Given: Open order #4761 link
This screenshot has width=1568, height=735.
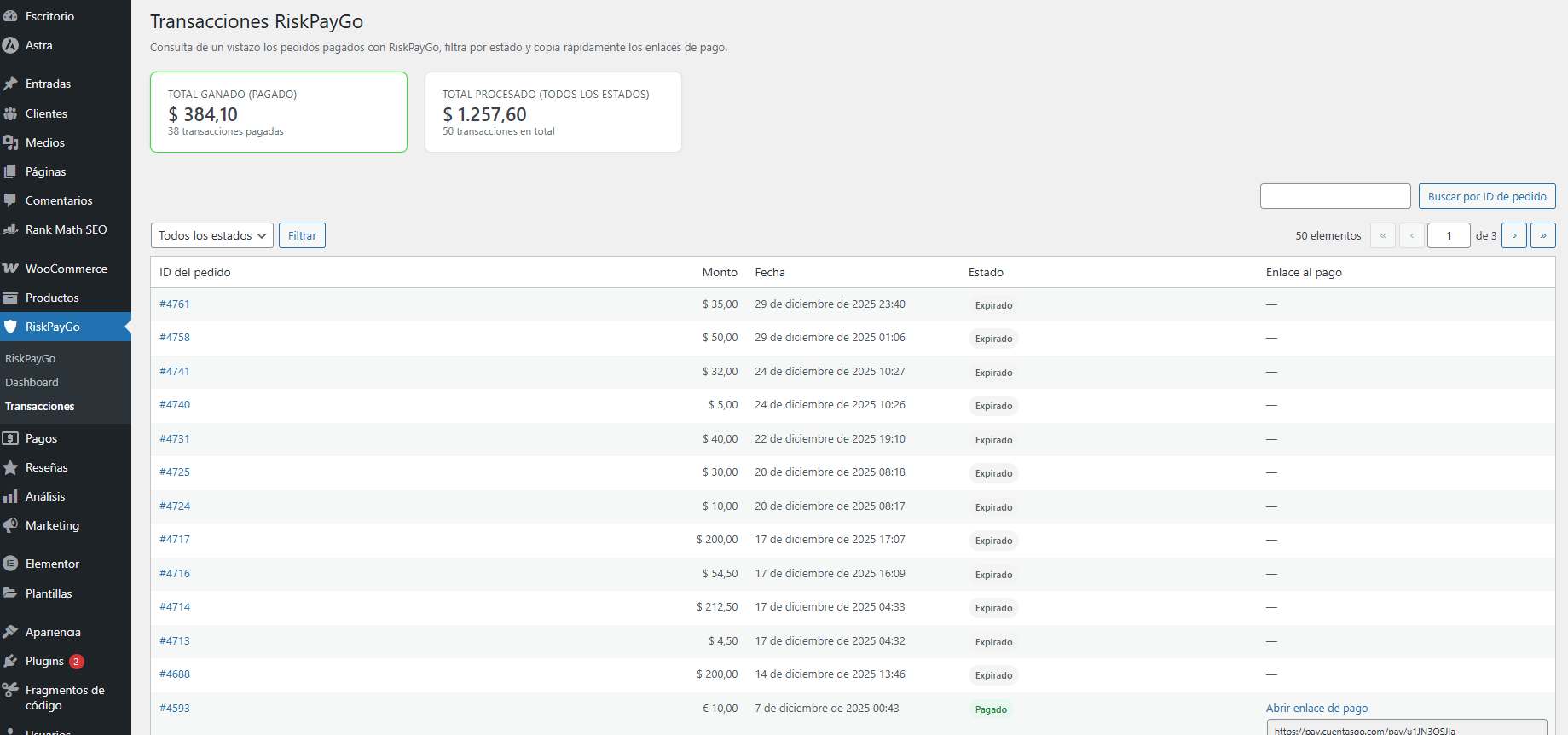Looking at the screenshot, I should coord(175,304).
